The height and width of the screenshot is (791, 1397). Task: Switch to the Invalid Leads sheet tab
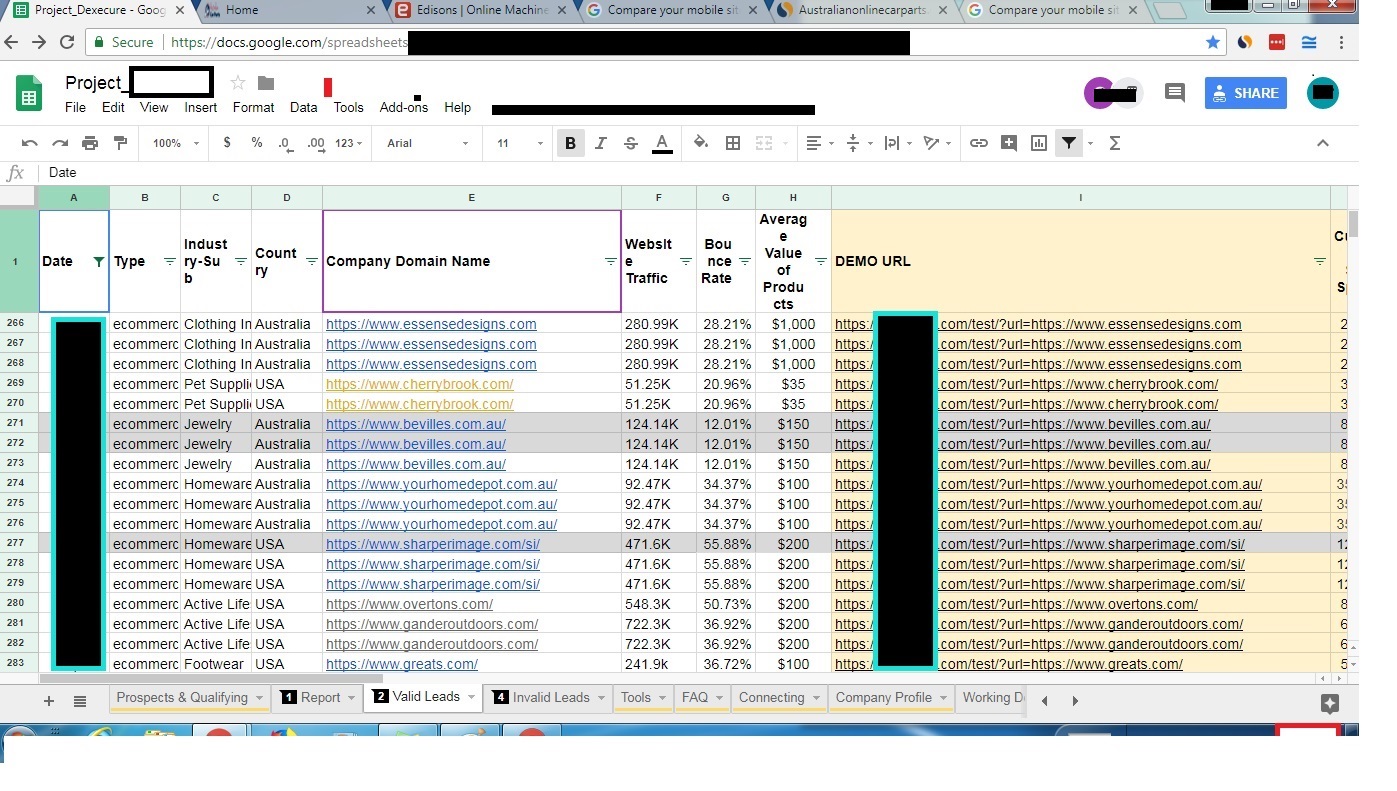point(550,697)
